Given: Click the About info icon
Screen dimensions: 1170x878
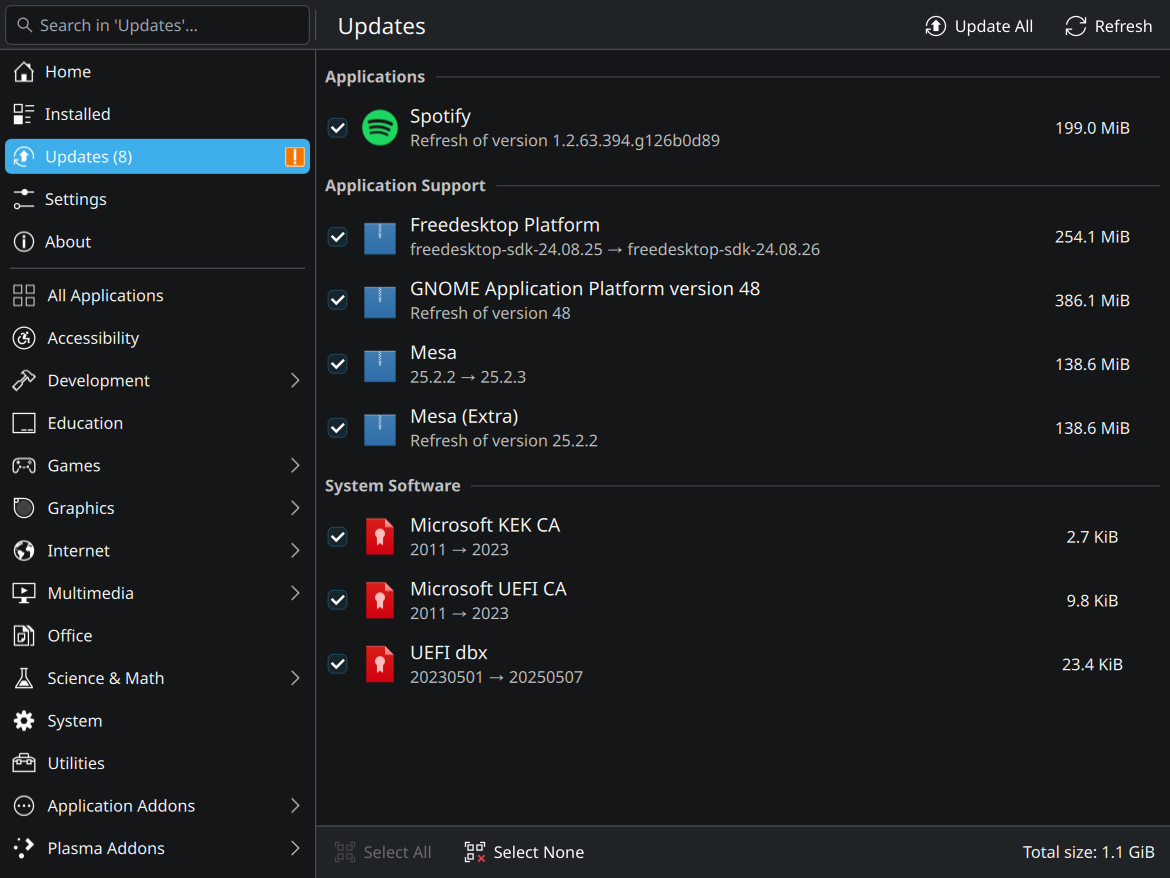Looking at the screenshot, I should click(24, 242).
